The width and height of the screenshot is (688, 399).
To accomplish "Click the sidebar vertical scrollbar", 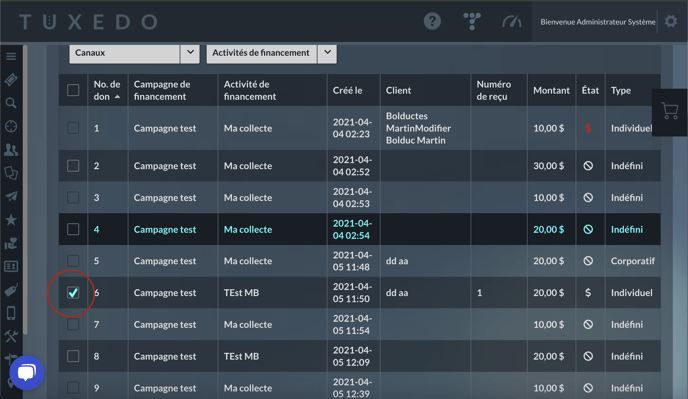I will tap(25, 189).
